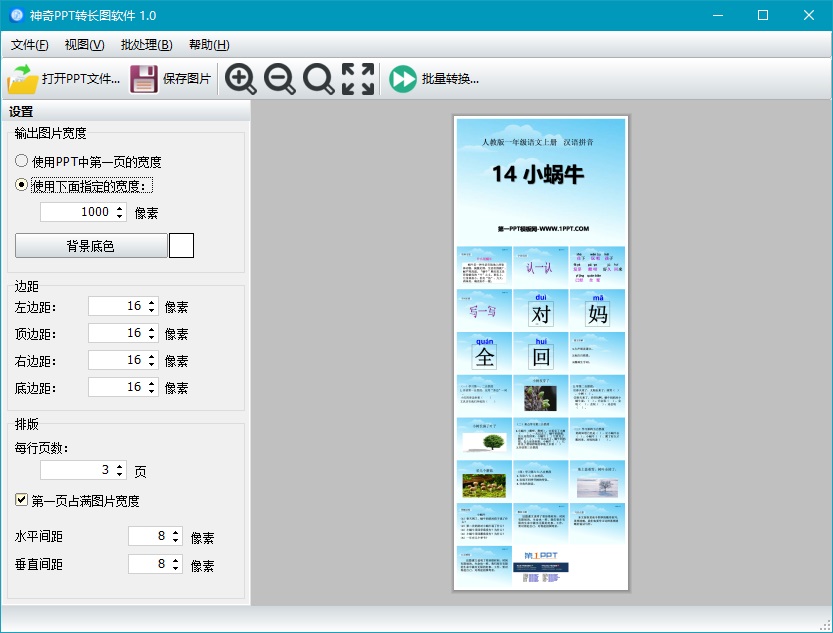Click the 打开PPT文件 open folder icon
The image size is (833, 633).
pyautogui.click(x=20, y=80)
